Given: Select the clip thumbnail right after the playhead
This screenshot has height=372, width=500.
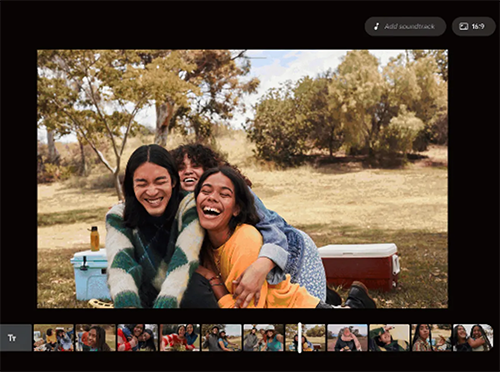Looking at the screenshot, I should (x=347, y=338).
